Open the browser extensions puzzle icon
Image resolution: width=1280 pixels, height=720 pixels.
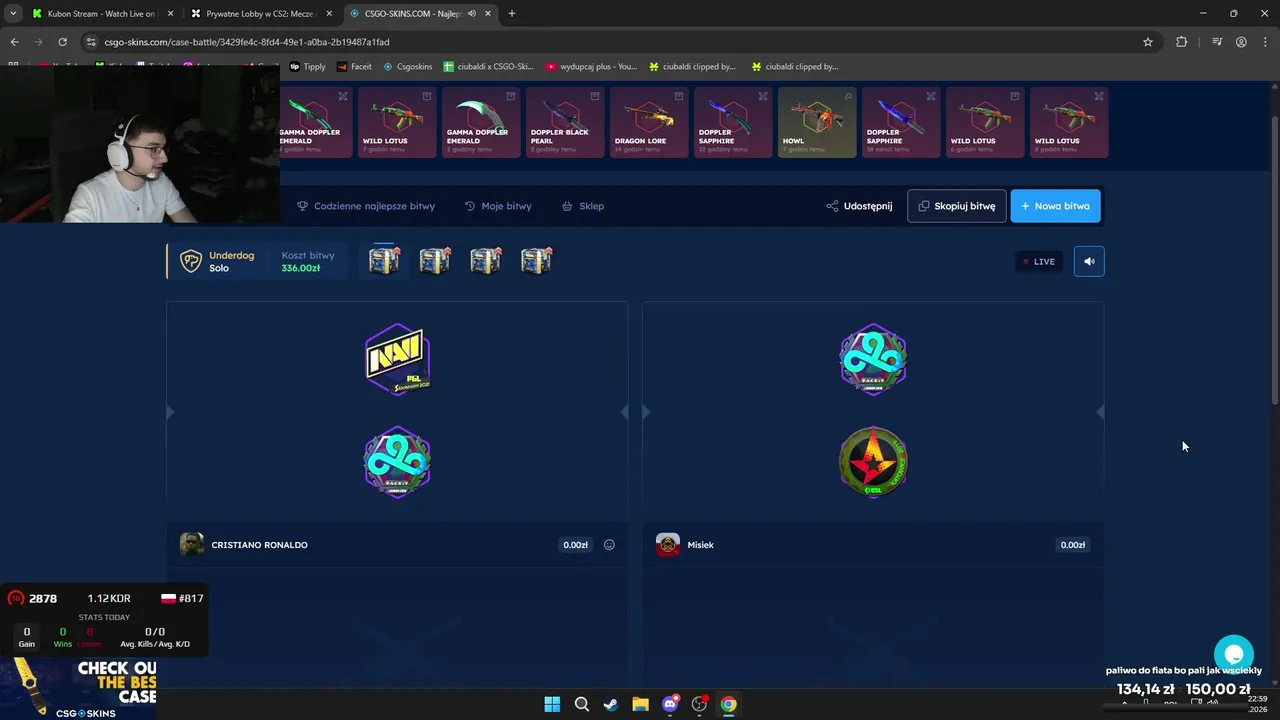coord(1181,42)
